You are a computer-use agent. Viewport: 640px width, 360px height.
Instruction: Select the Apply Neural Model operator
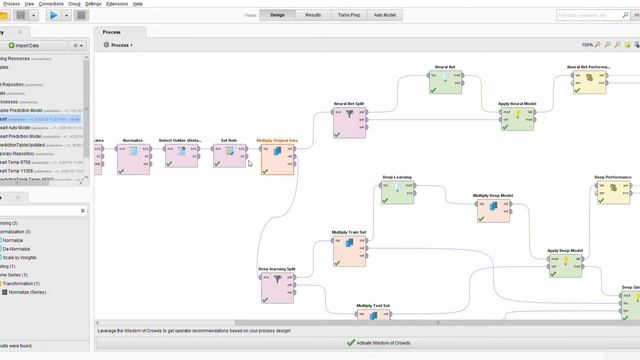tap(518, 119)
